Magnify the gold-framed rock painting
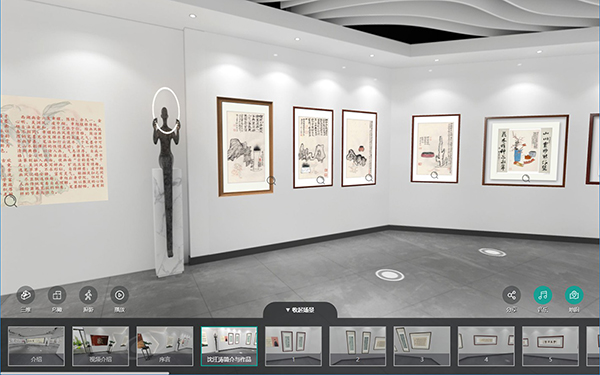The width and height of the screenshot is (600, 375). (271, 180)
